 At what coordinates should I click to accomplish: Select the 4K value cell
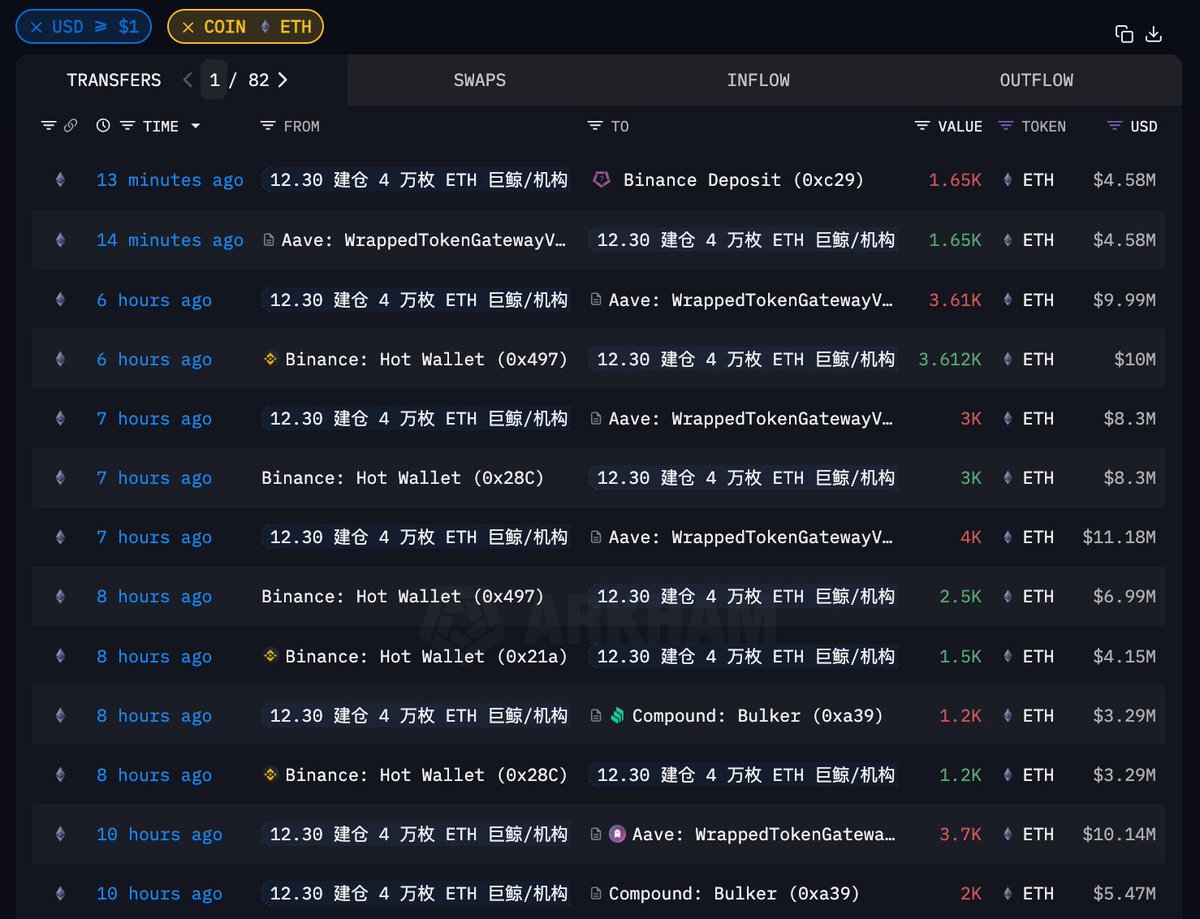coord(970,537)
